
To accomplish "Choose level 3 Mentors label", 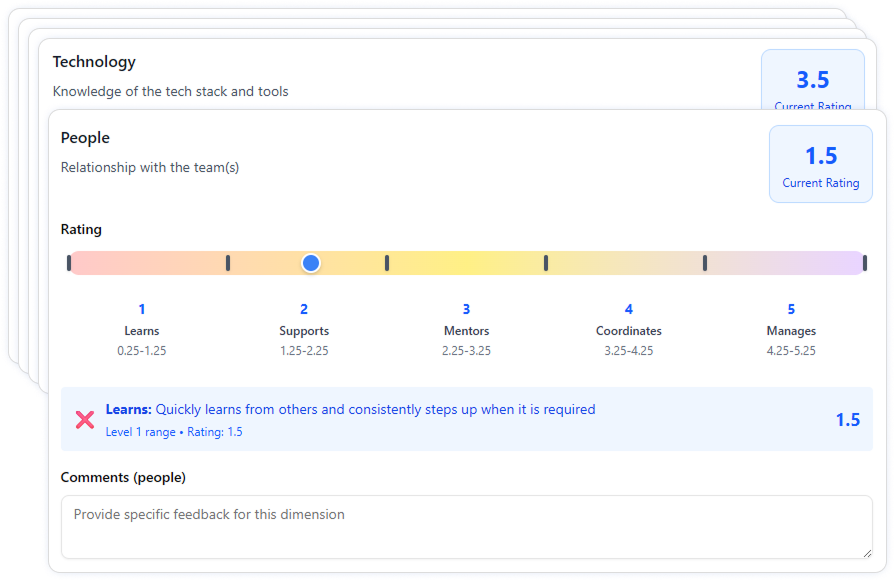I will pos(466,330).
